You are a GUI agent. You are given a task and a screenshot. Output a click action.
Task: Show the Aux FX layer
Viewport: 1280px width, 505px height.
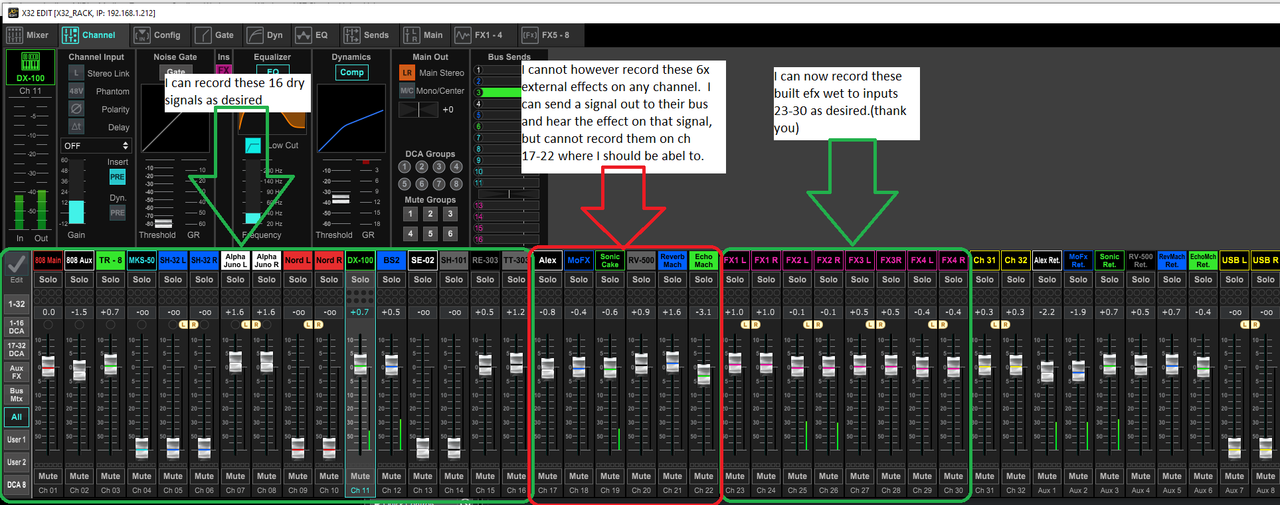pyautogui.click(x=15, y=372)
